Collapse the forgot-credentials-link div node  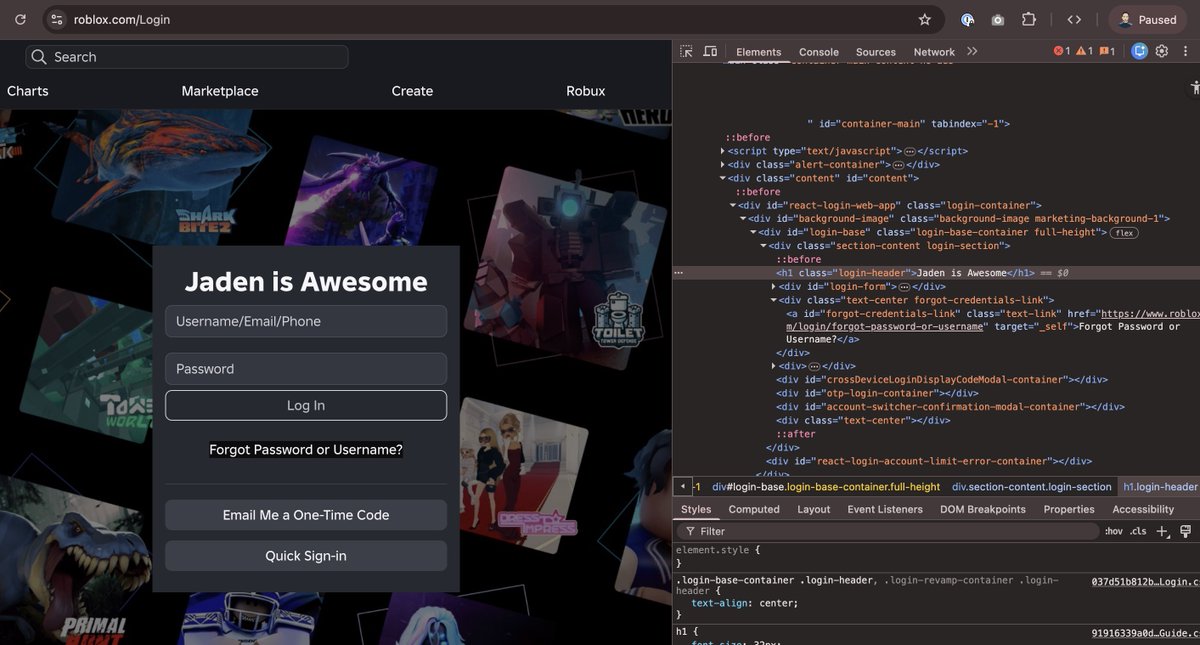[773, 299]
